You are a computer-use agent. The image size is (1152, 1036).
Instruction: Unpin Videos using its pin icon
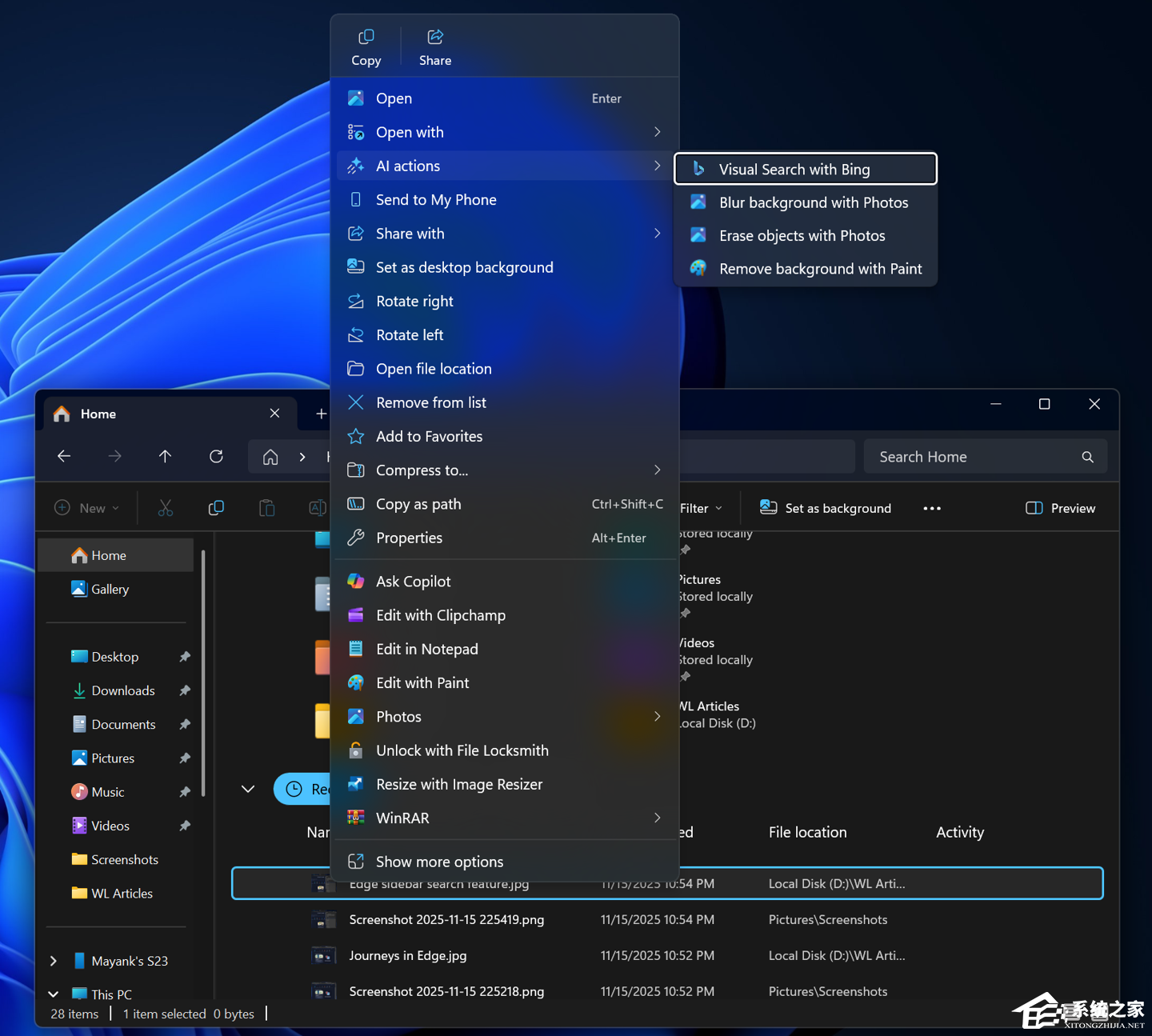pyautogui.click(x=185, y=826)
